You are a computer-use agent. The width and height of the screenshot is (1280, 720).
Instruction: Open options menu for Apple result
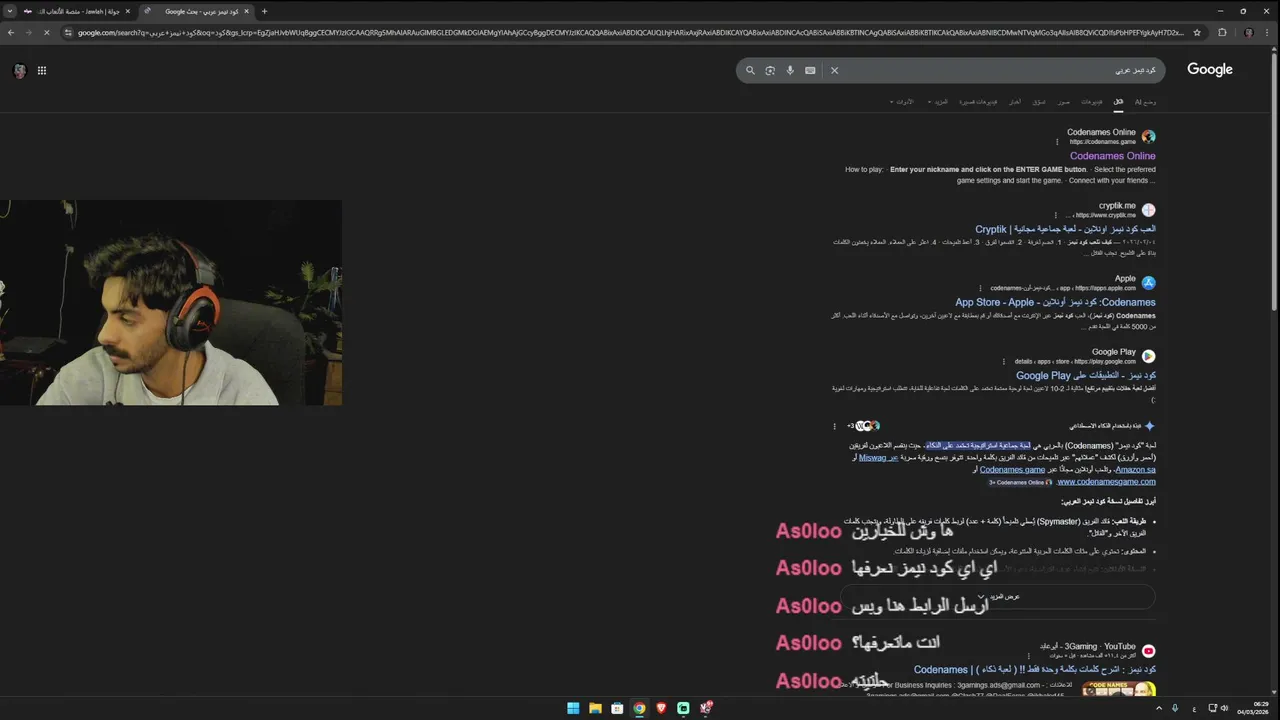[980, 288]
